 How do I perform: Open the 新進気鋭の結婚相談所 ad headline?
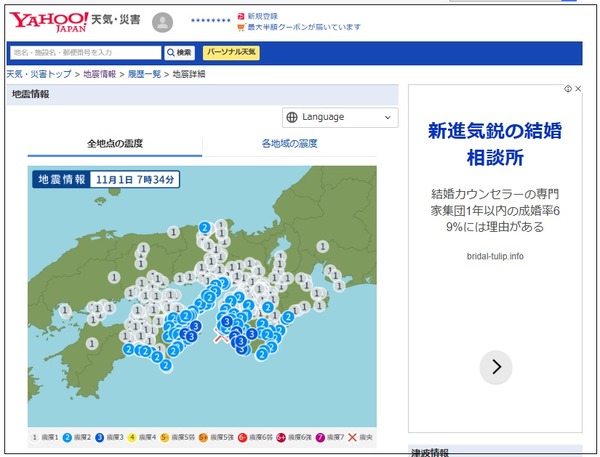pyautogui.click(x=495, y=144)
